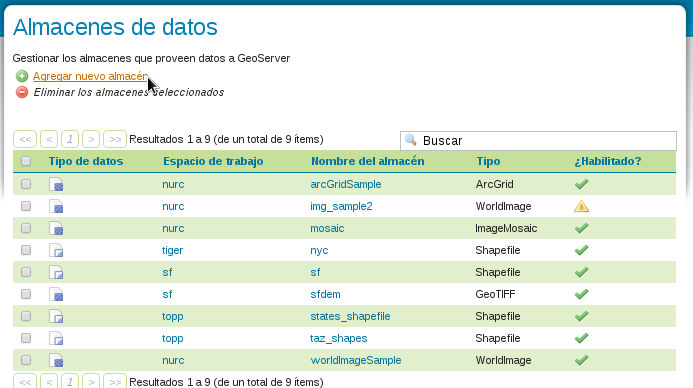Click the magnifier icon in search box
The width and height of the screenshot is (693, 388).
(411, 140)
